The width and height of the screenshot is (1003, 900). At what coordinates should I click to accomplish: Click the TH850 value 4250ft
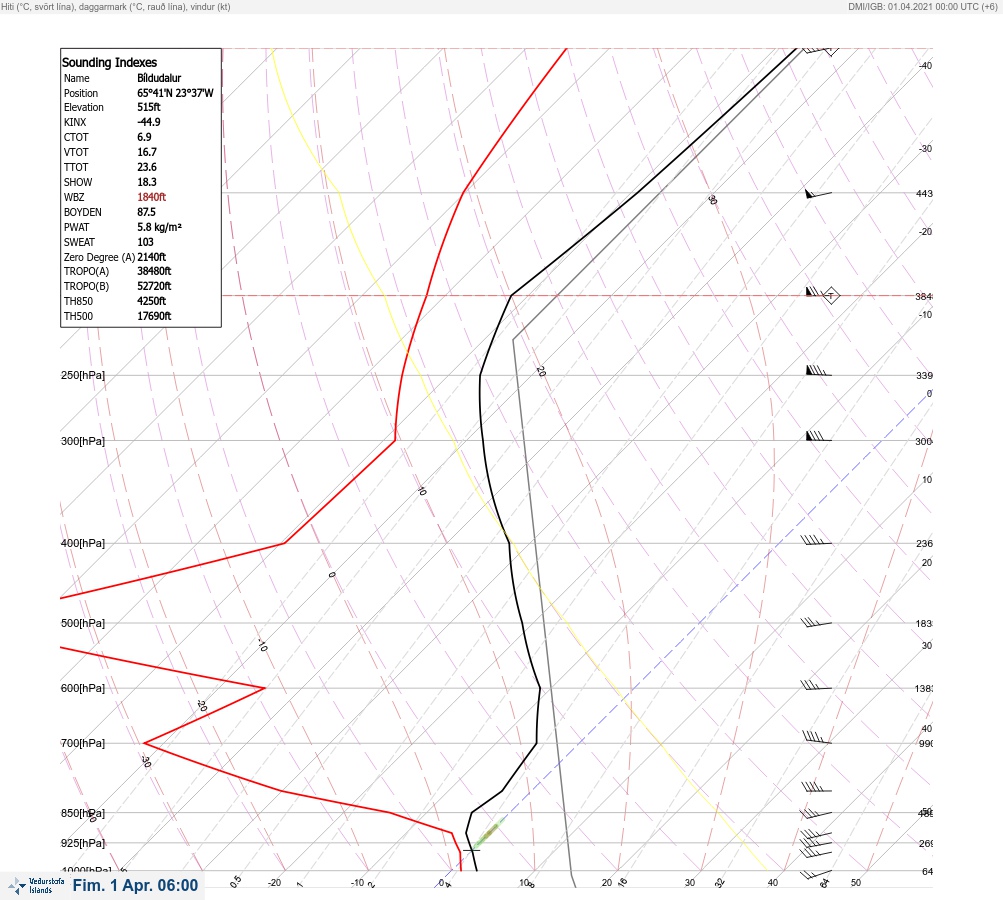[152, 301]
